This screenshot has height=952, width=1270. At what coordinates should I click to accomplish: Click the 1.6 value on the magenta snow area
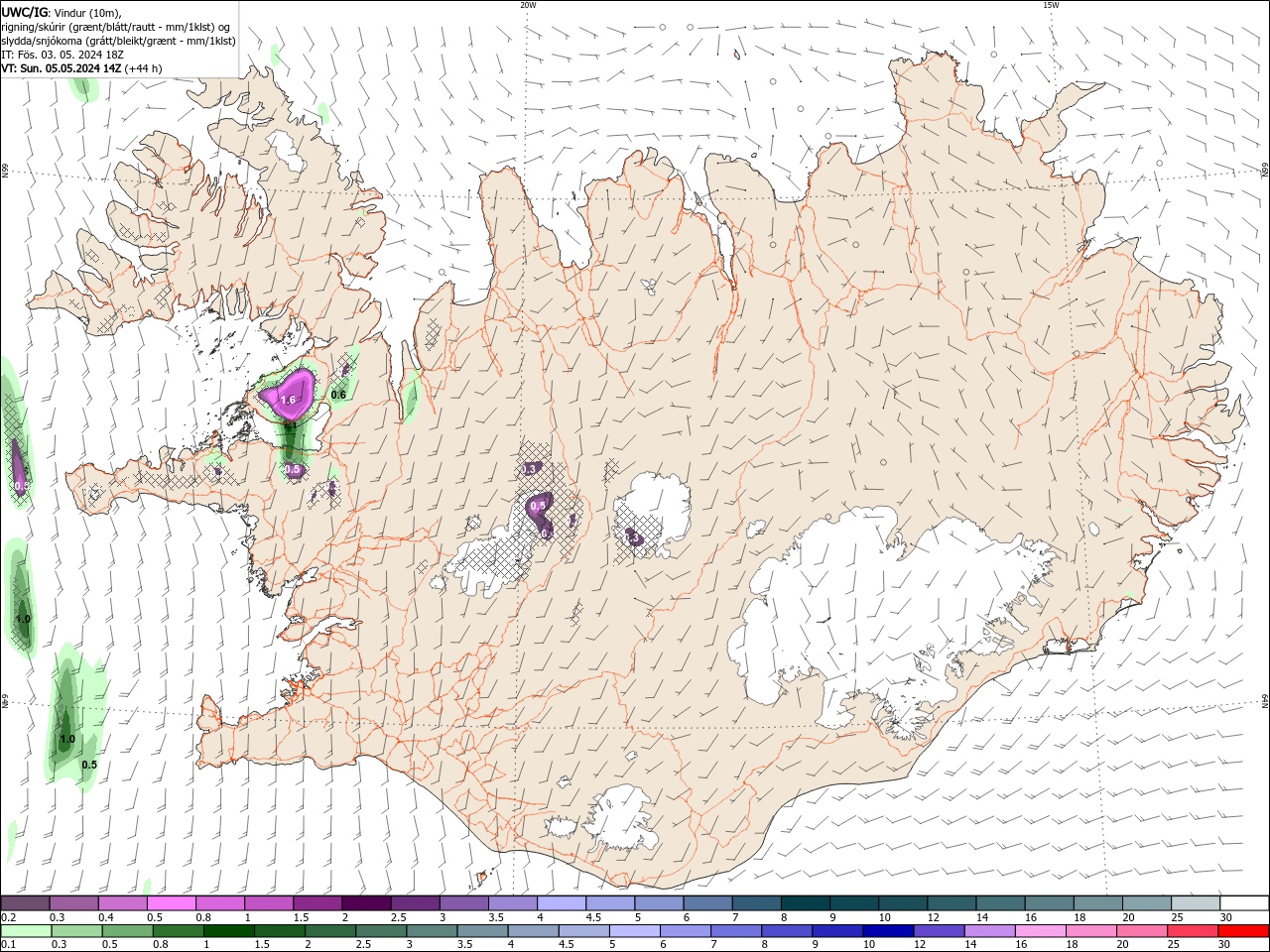coord(289,400)
